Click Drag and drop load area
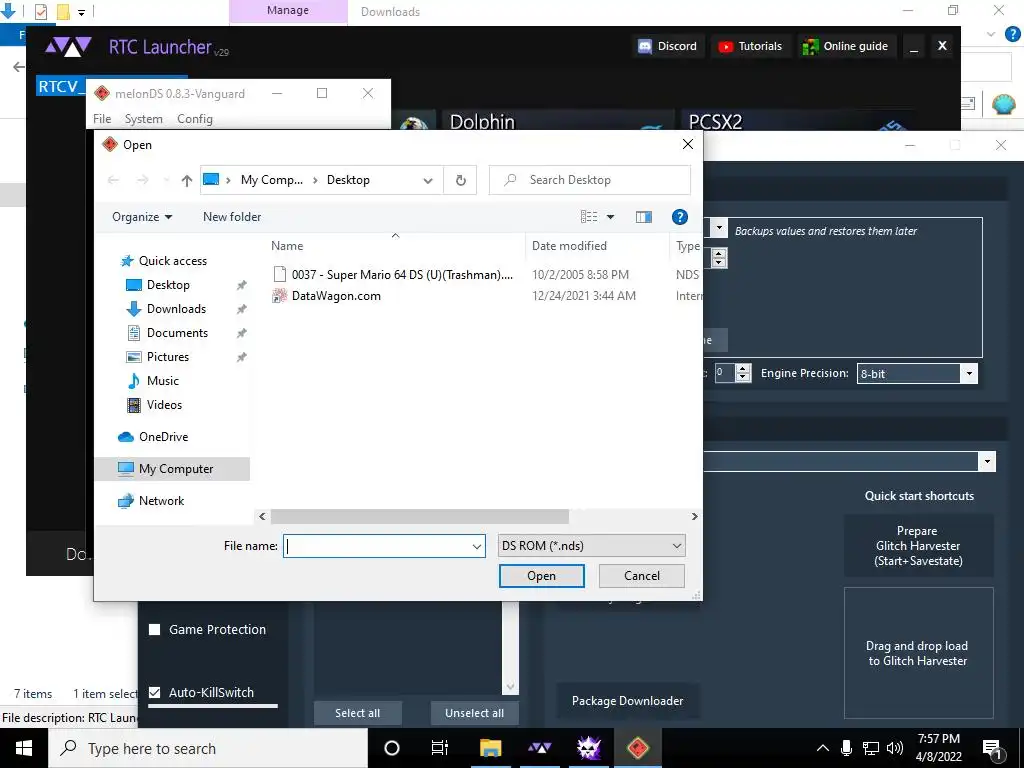Viewport: 1024px width, 768px height. point(918,653)
